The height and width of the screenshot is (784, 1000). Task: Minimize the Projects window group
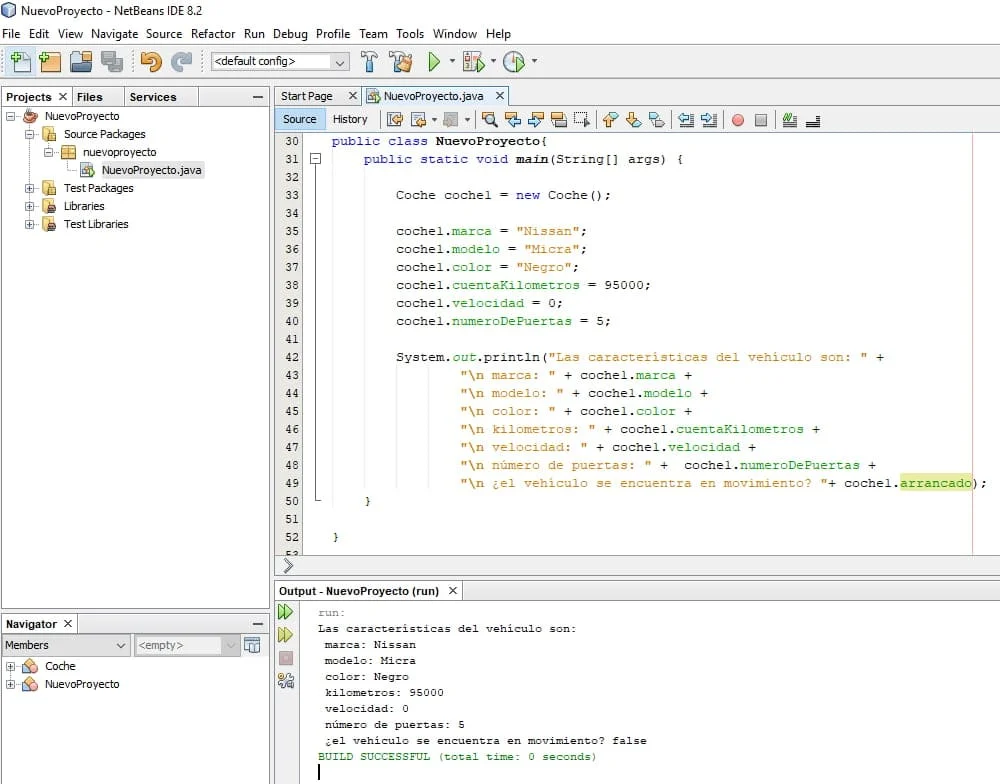click(x=258, y=97)
